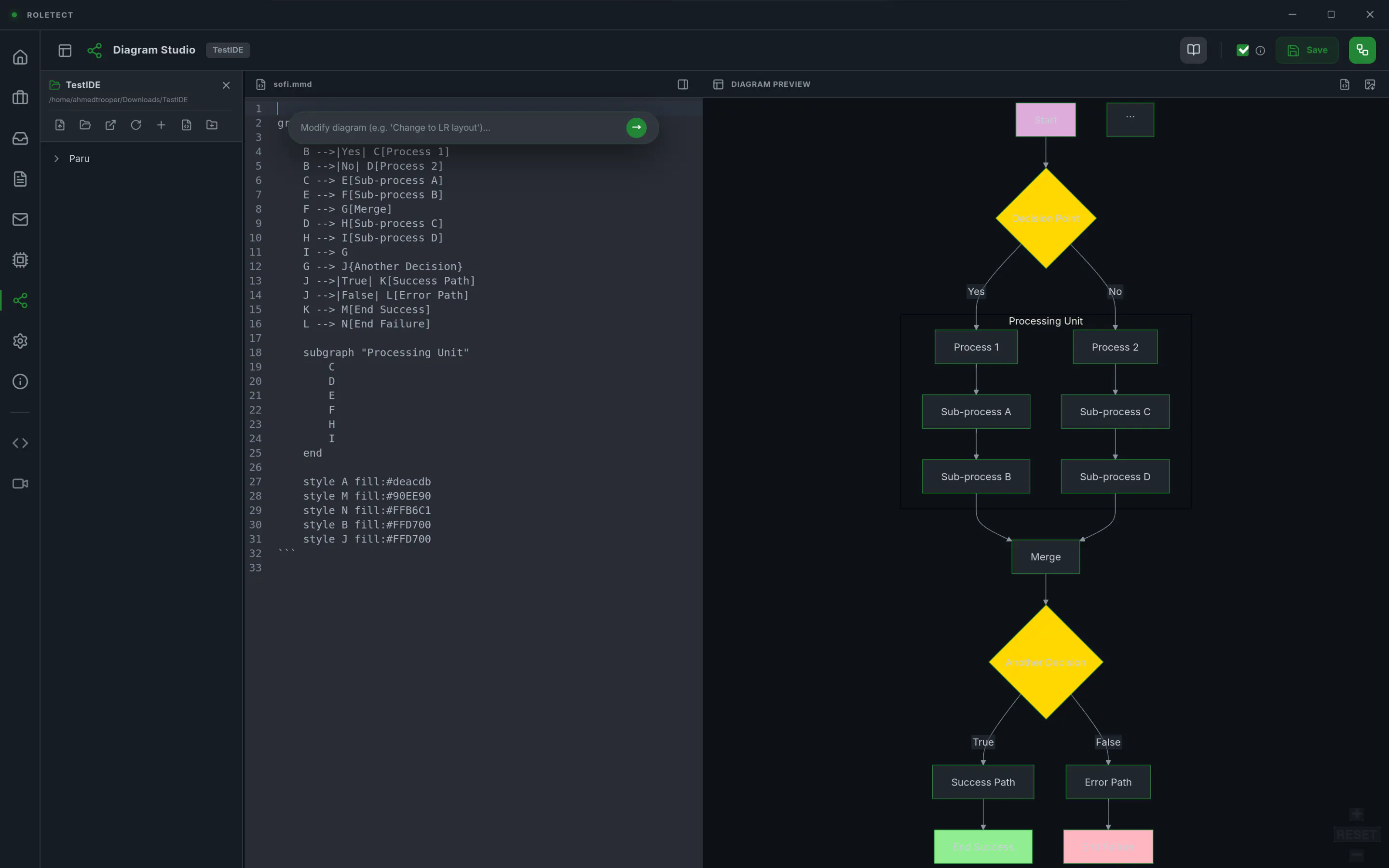The width and height of the screenshot is (1389, 868).
Task: Click the green flow-diagram button at top right
Action: [x=1362, y=50]
